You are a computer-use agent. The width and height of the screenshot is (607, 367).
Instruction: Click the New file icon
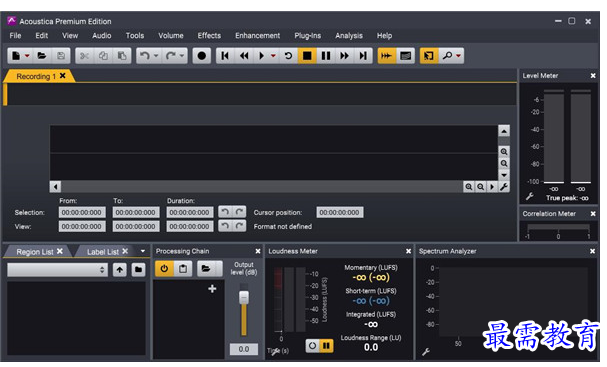coord(16,56)
